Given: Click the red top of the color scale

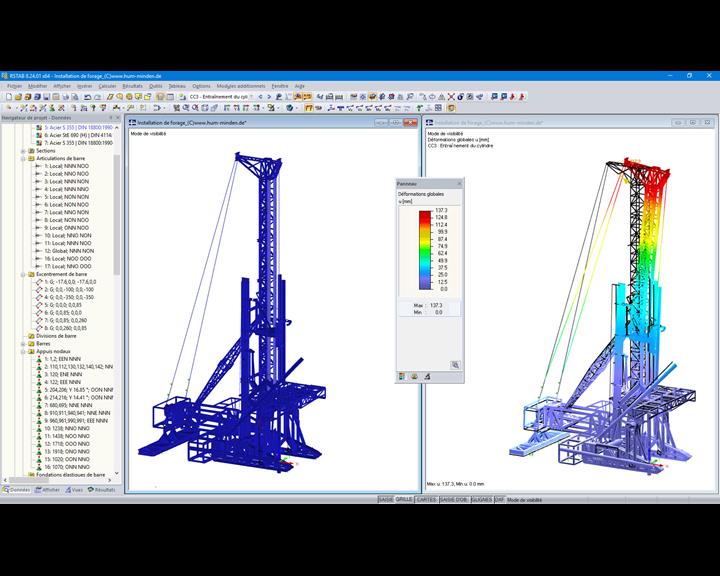Looking at the screenshot, I should click(x=425, y=216).
